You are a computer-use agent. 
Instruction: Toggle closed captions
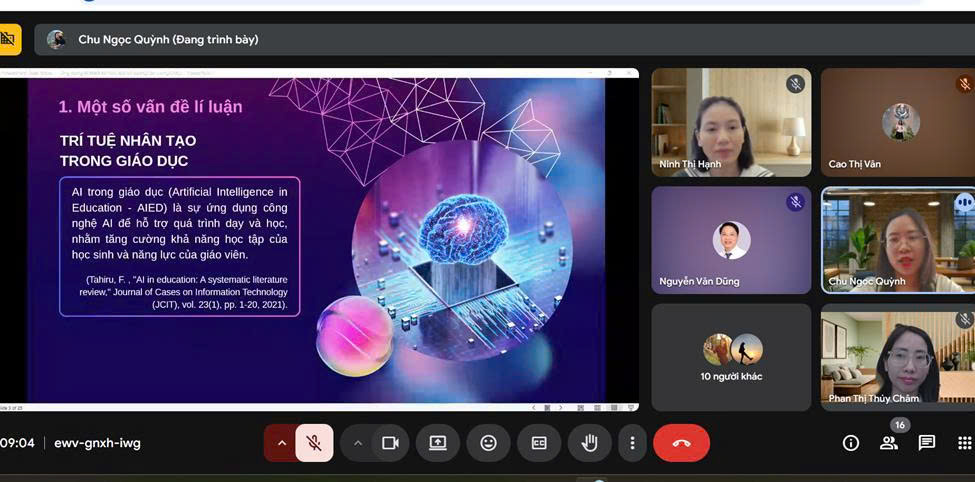point(539,443)
